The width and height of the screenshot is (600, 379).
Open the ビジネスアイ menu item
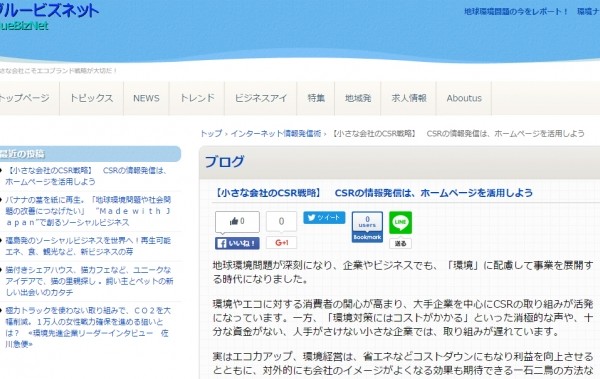(261, 98)
